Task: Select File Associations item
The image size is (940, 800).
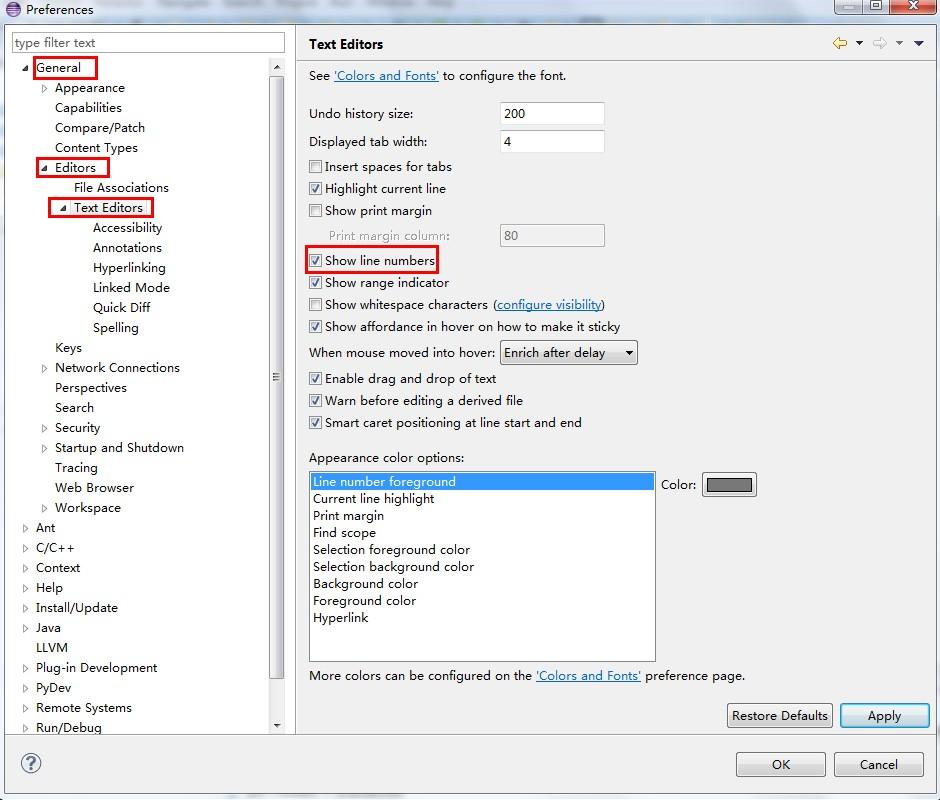Action: pyautogui.click(x=121, y=188)
